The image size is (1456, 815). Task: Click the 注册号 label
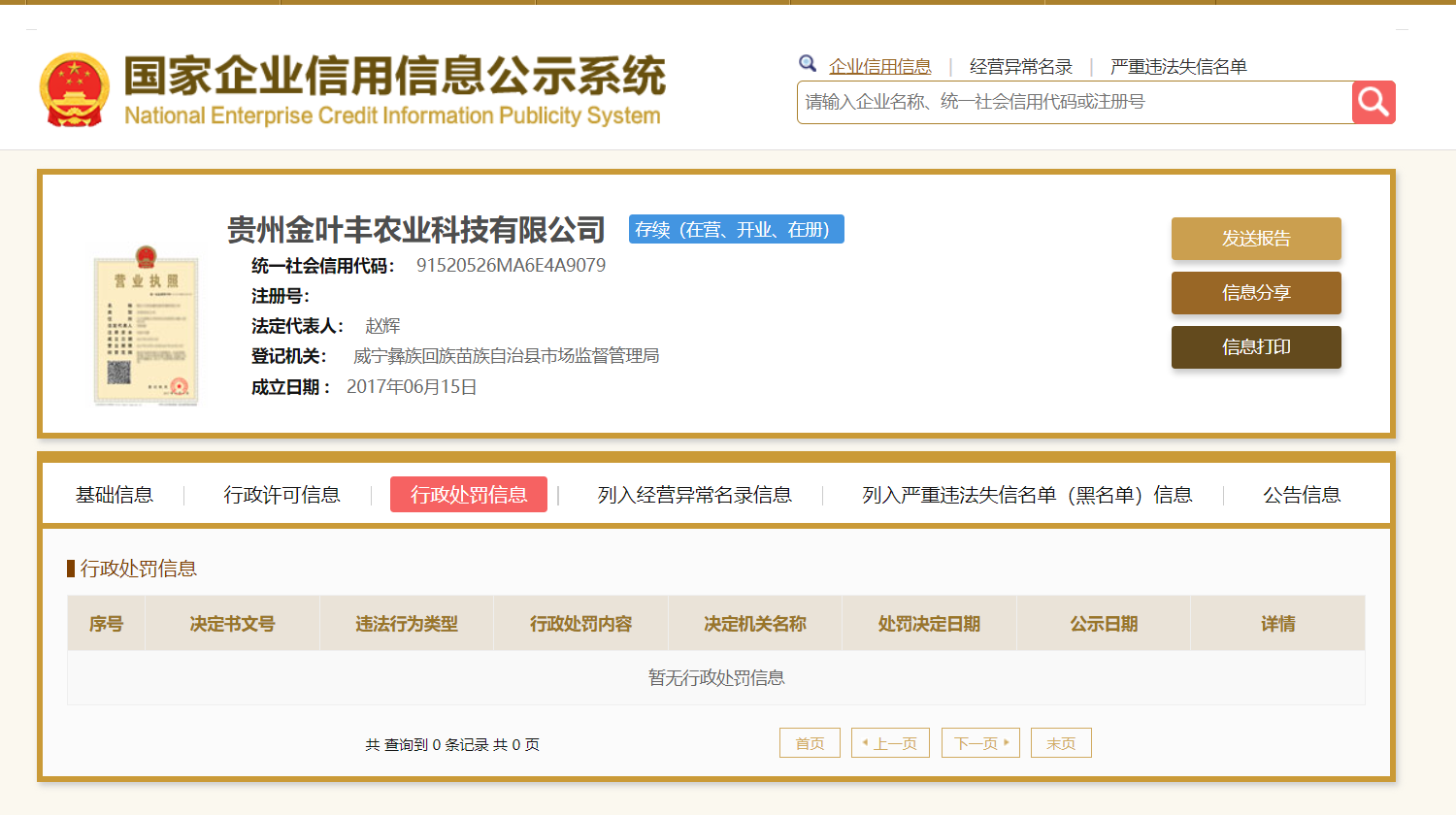pyautogui.click(x=281, y=296)
